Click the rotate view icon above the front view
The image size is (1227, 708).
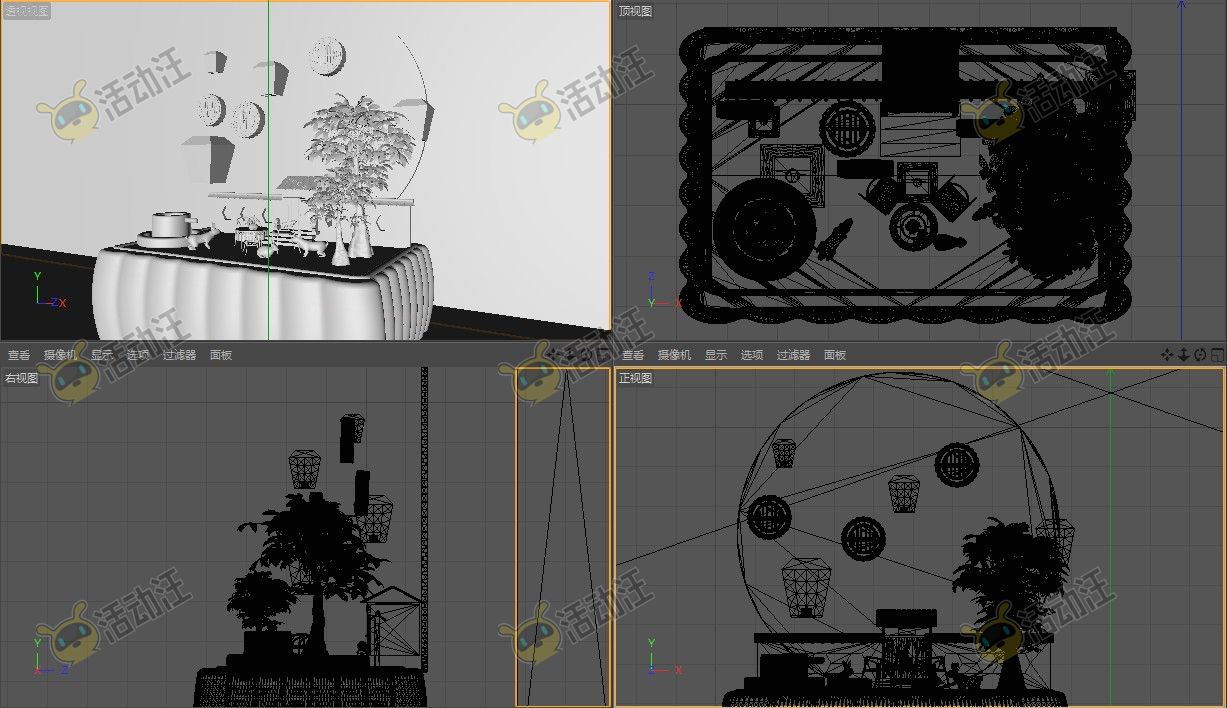pyautogui.click(x=1200, y=355)
